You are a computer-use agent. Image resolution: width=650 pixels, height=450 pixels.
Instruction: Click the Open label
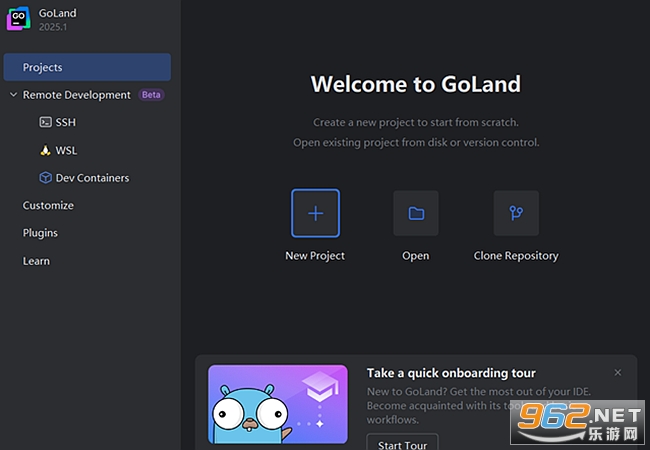(416, 256)
